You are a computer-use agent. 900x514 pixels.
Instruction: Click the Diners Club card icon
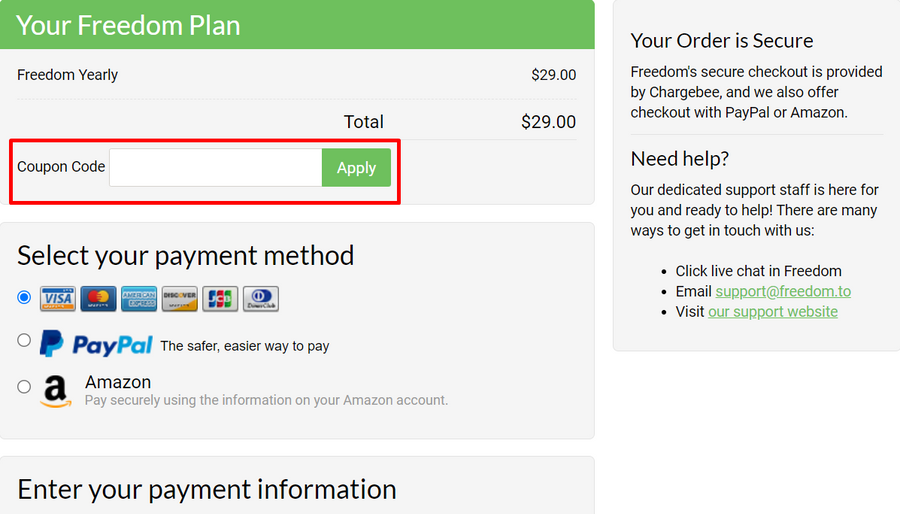tap(261, 298)
